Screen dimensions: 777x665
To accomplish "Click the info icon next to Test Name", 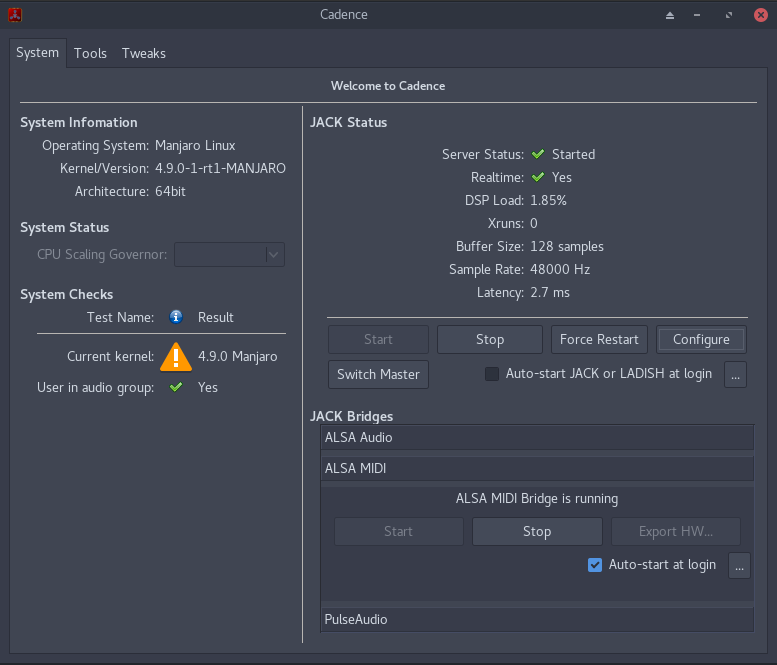I will point(176,317).
